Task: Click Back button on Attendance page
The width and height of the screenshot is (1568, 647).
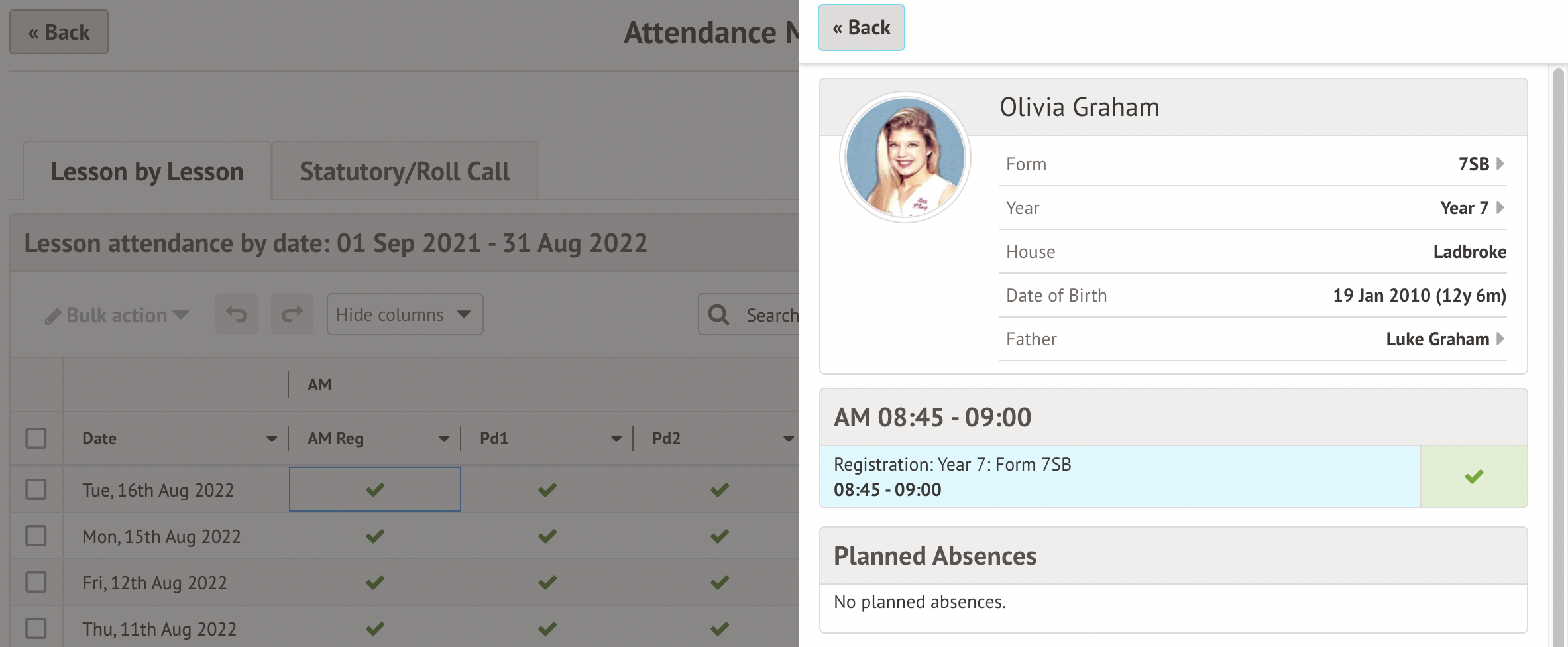Action: coord(59,32)
